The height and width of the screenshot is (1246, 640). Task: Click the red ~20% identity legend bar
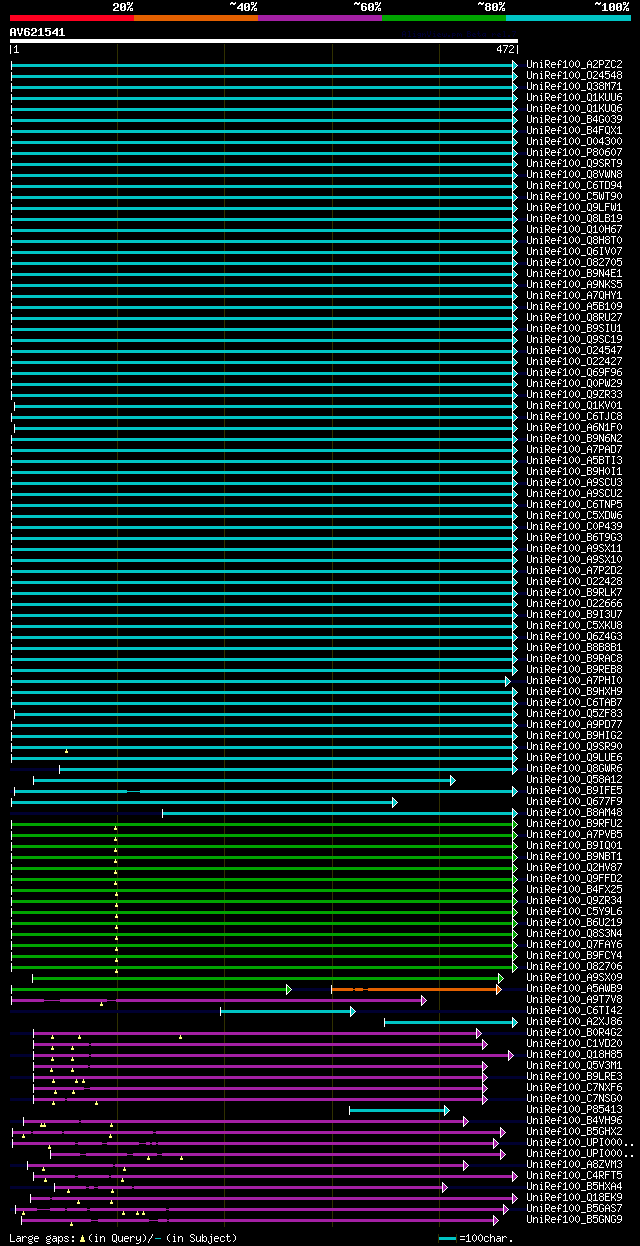point(71,18)
